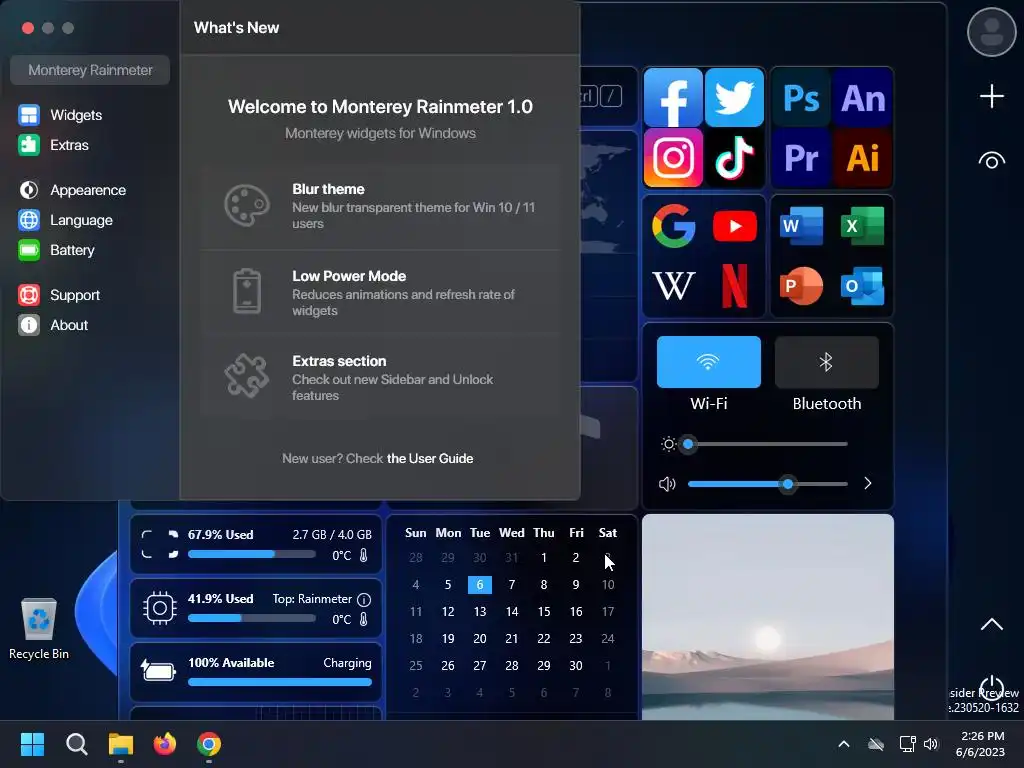Select date 15 in the calendar

pos(543,612)
